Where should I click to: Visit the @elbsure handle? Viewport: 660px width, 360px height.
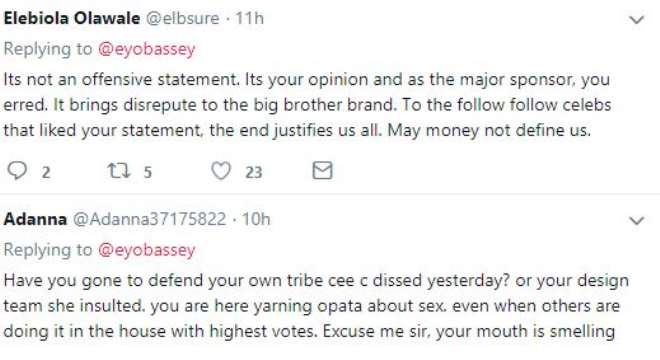coord(182,19)
